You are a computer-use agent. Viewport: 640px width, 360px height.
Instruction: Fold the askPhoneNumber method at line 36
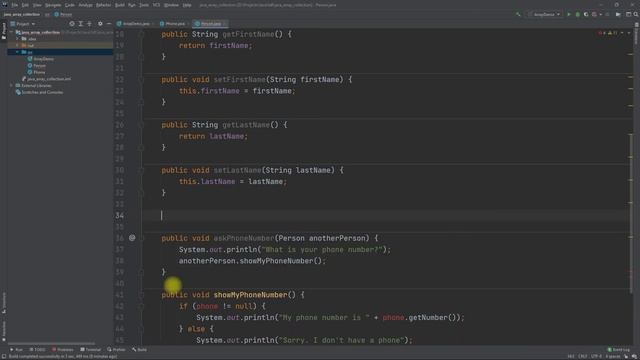click(141, 238)
